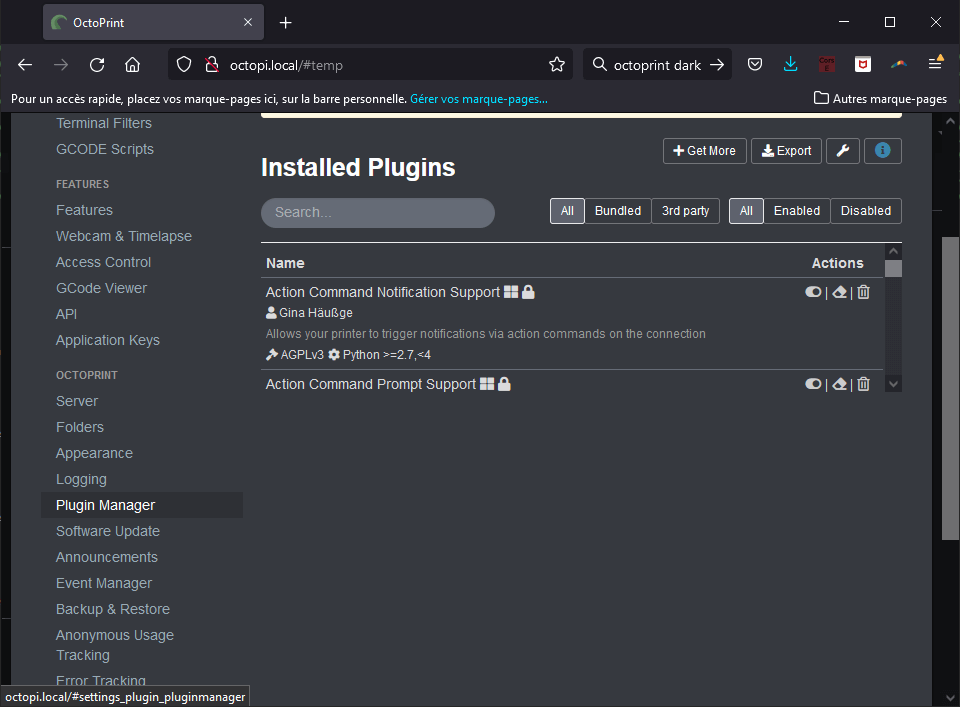Click lock icon beside Action Command Prompt Support
This screenshot has width=960, height=707.
pyautogui.click(x=504, y=384)
